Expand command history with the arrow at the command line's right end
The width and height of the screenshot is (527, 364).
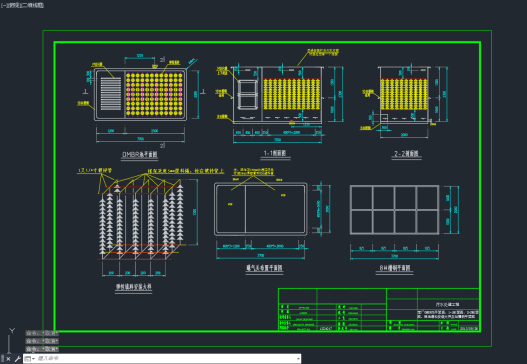[x=298, y=359]
